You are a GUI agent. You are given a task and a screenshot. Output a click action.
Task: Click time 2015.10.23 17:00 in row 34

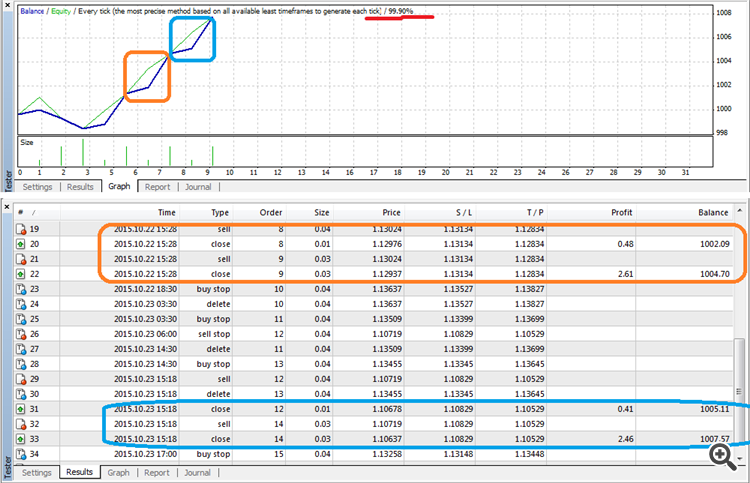tap(145, 454)
